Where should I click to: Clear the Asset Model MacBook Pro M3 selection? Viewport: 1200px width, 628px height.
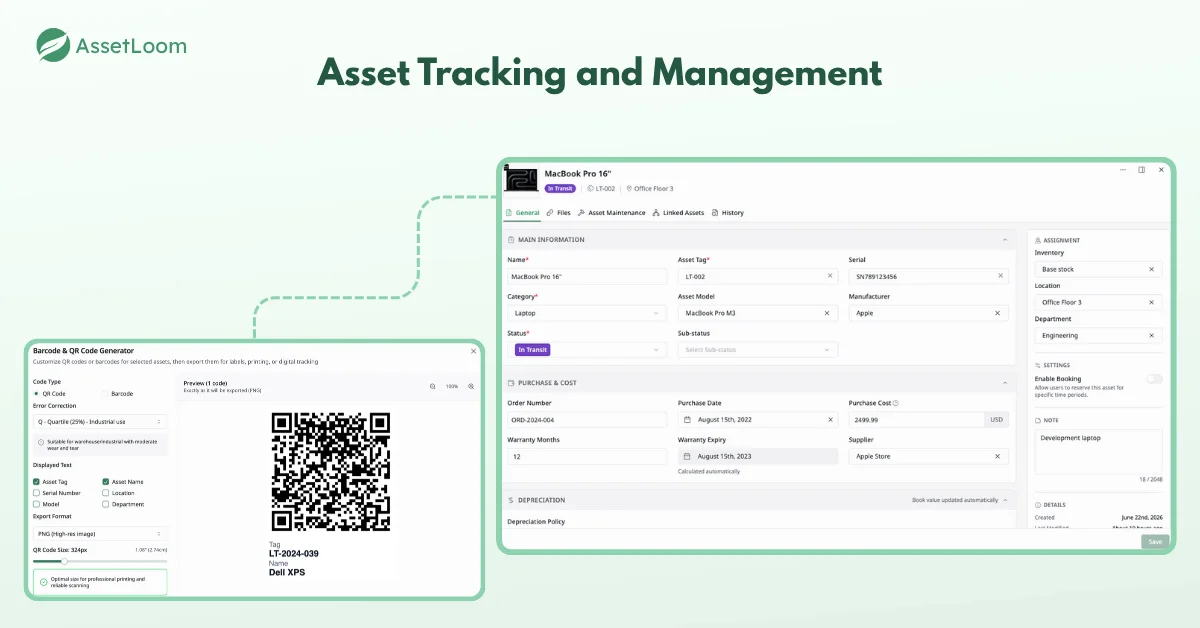pyautogui.click(x=829, y=313)
